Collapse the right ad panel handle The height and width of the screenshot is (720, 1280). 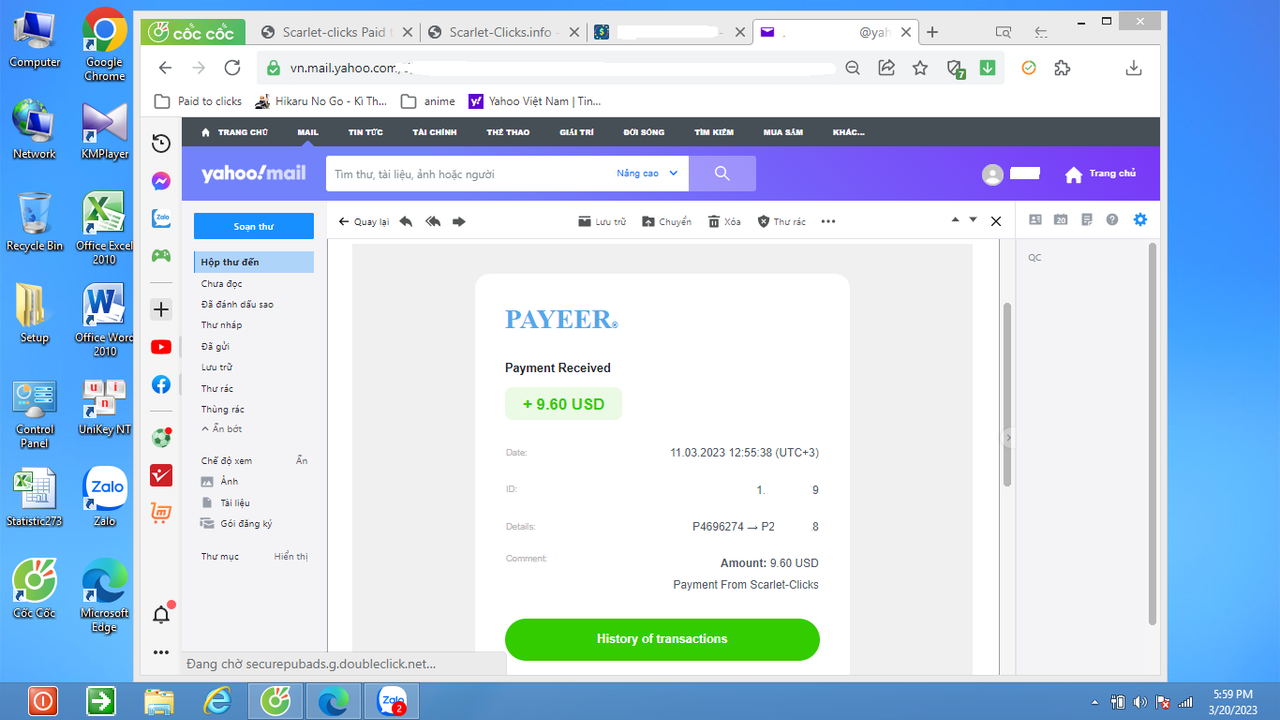click(x=1008, y=438)
